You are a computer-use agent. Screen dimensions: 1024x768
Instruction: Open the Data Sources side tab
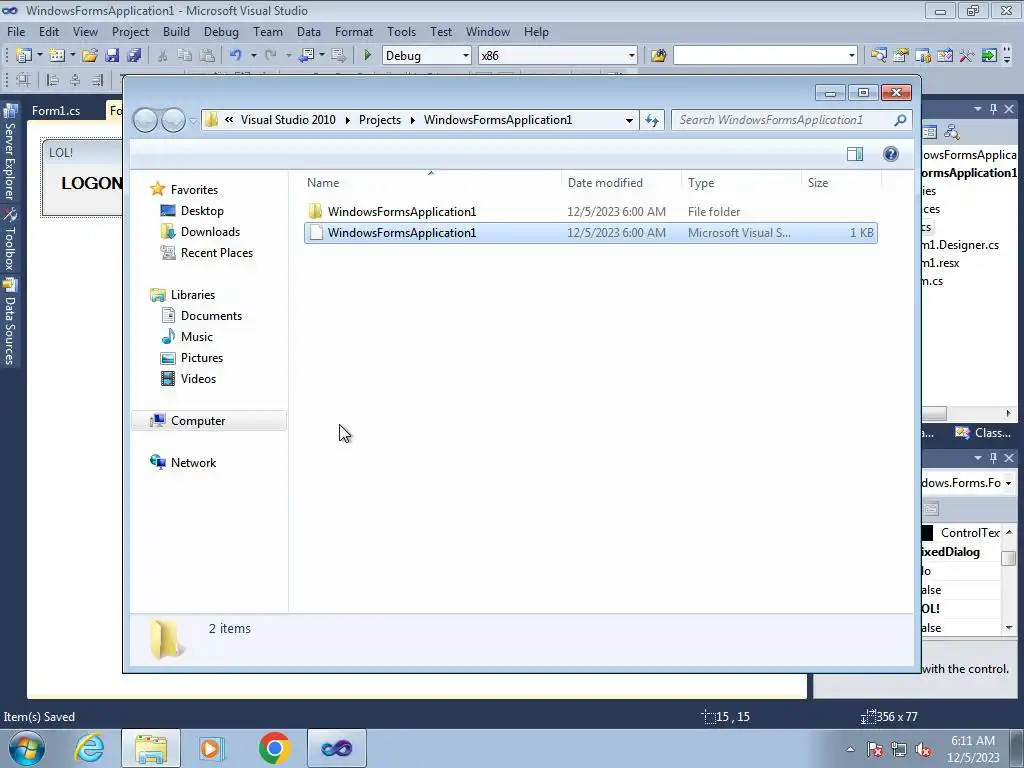(x=10, y=322)
